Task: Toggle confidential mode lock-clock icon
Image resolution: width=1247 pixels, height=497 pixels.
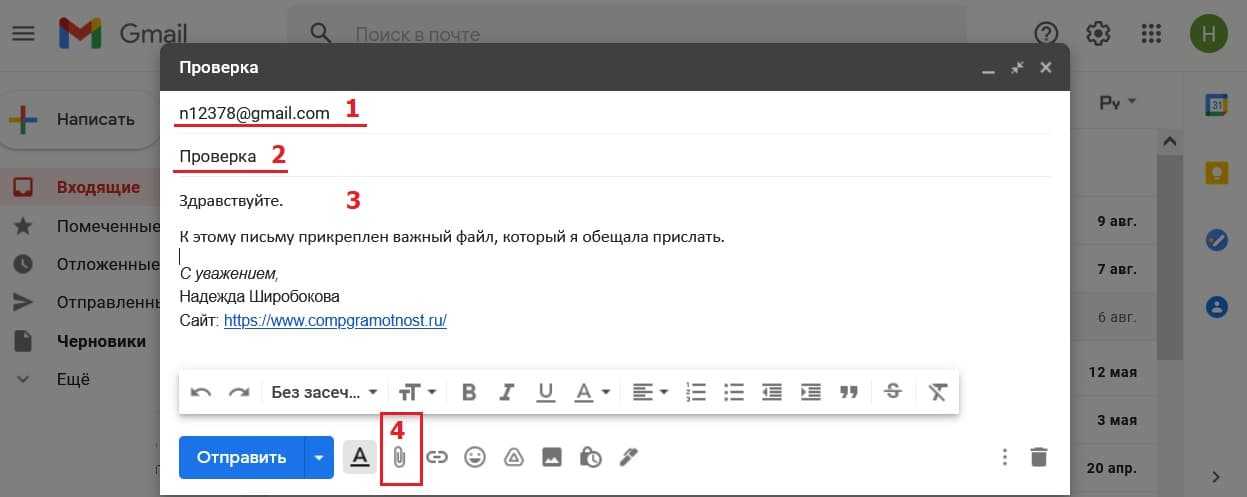Action: tap(590, 458)
